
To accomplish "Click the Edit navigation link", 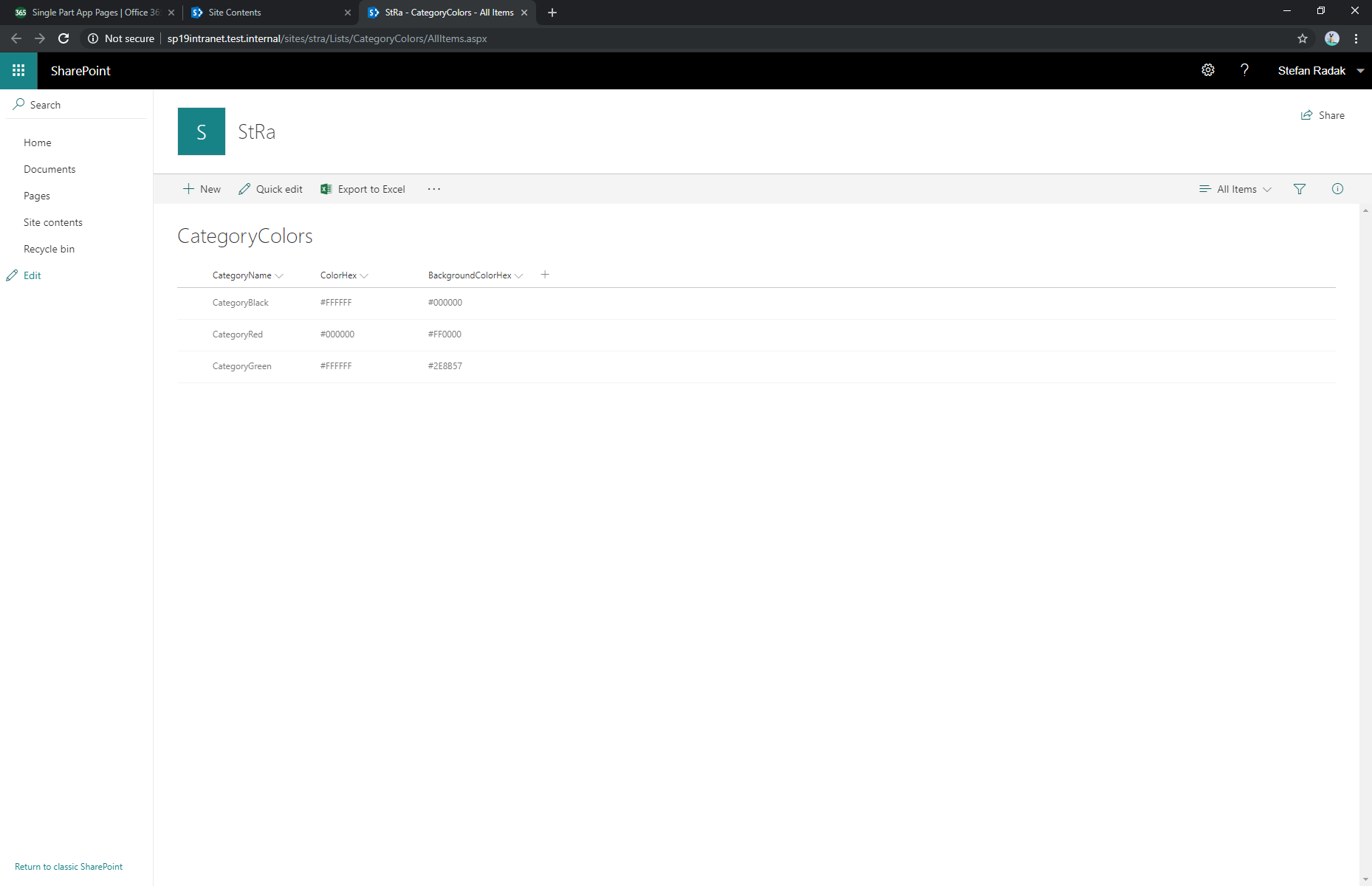I will coord(32,275).
